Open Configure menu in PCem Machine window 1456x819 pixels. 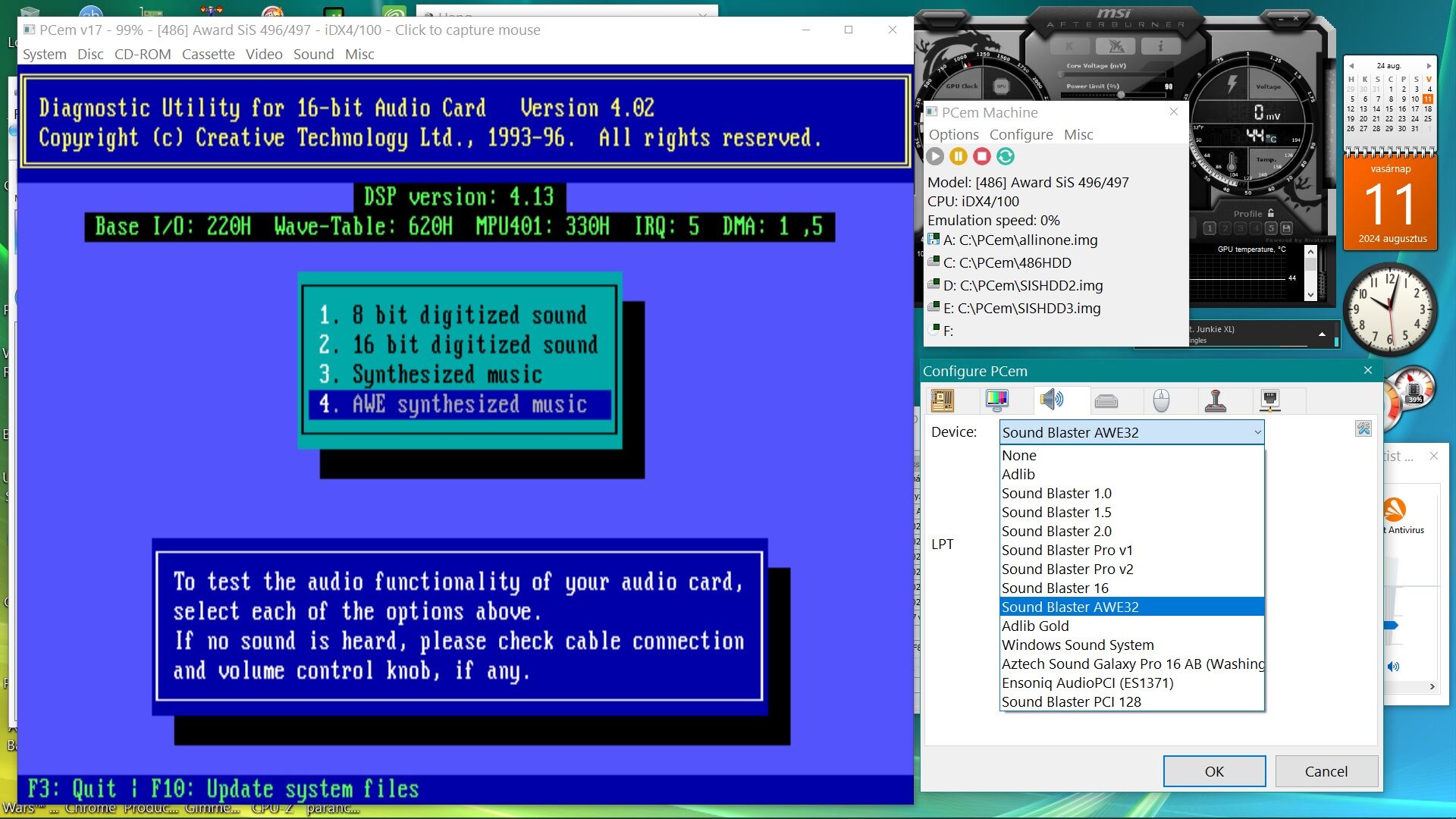coord(1021,134)
